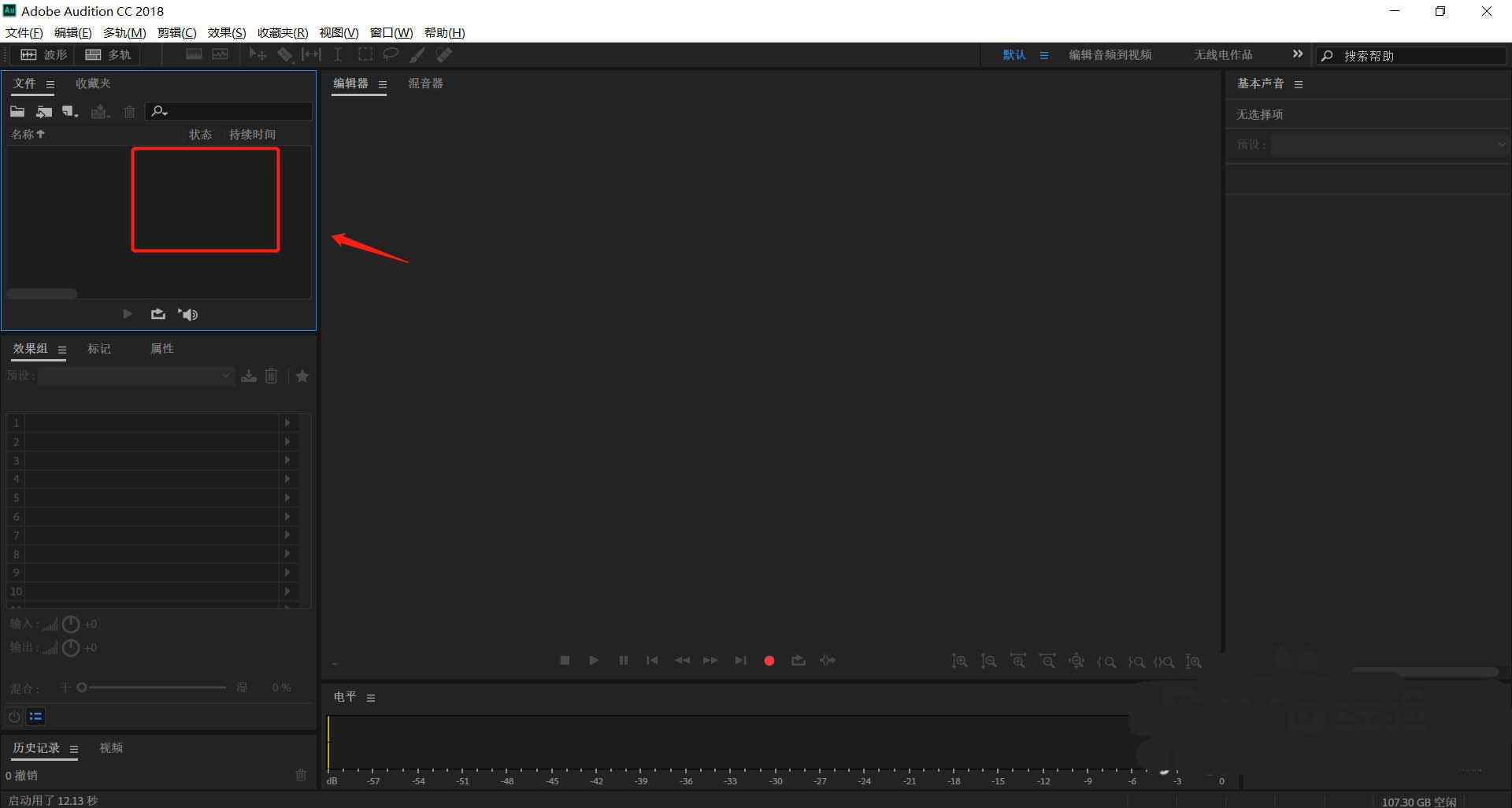
Task: Click the transport Play button
Action: coord(594,661)
